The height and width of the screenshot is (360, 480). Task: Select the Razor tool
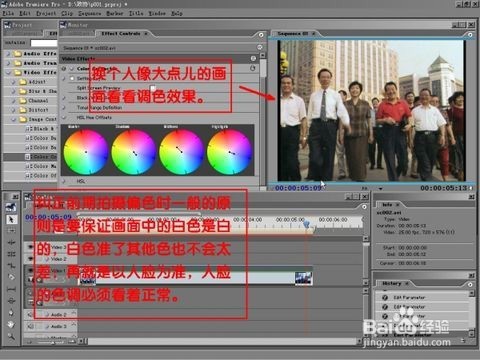(x=11, y=277)
